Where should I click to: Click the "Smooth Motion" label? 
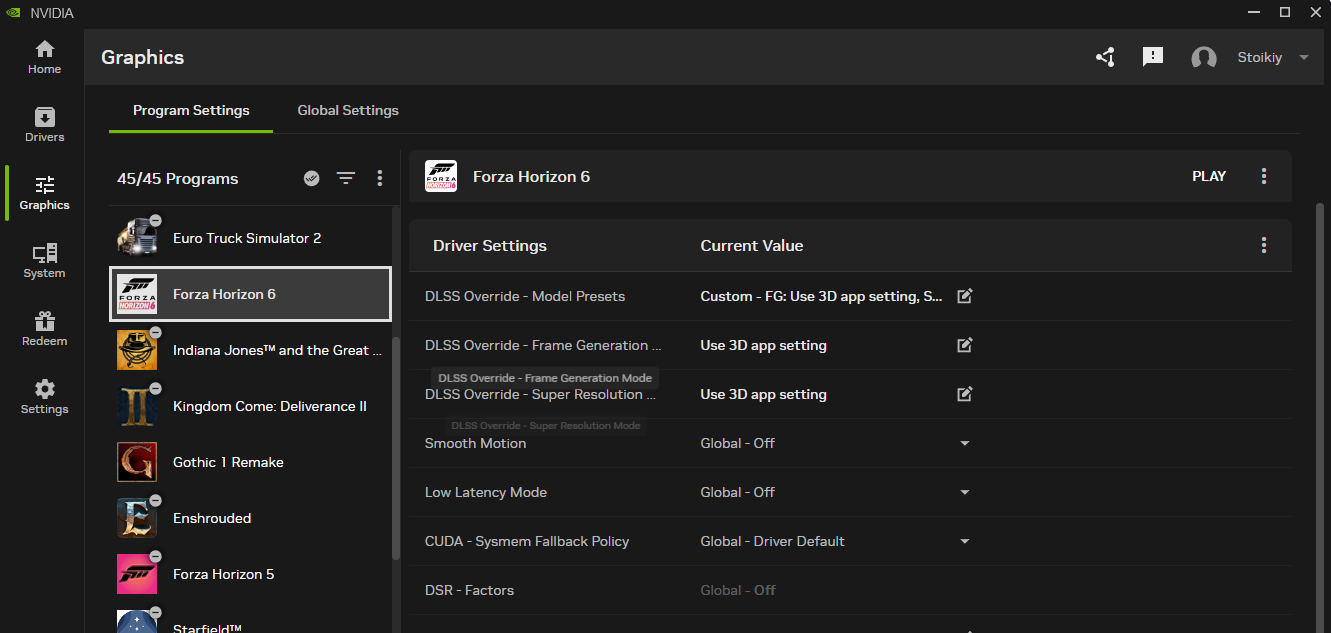pos(475,443)
